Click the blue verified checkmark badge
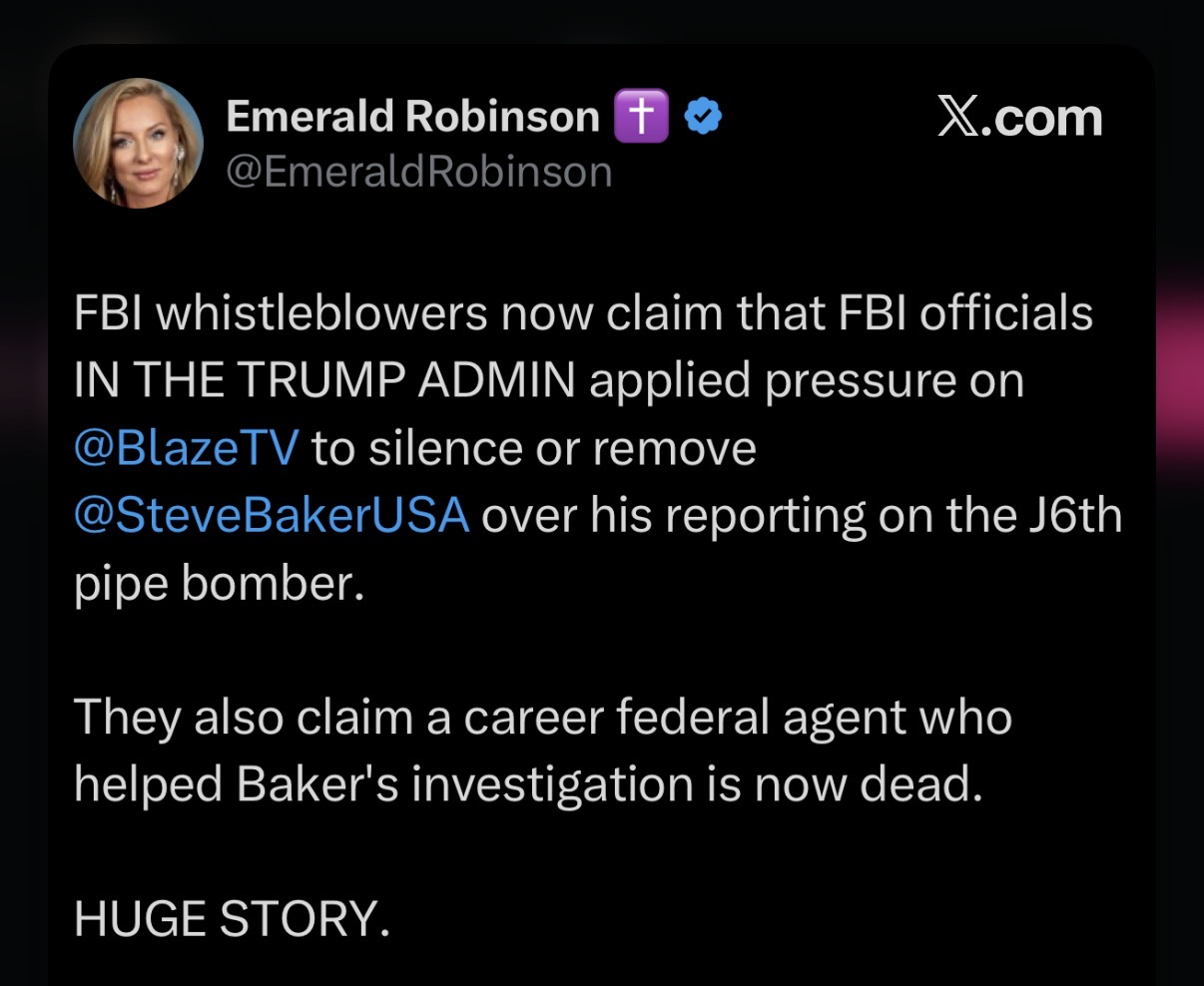 pyautogui.click(x=702, y=117)
